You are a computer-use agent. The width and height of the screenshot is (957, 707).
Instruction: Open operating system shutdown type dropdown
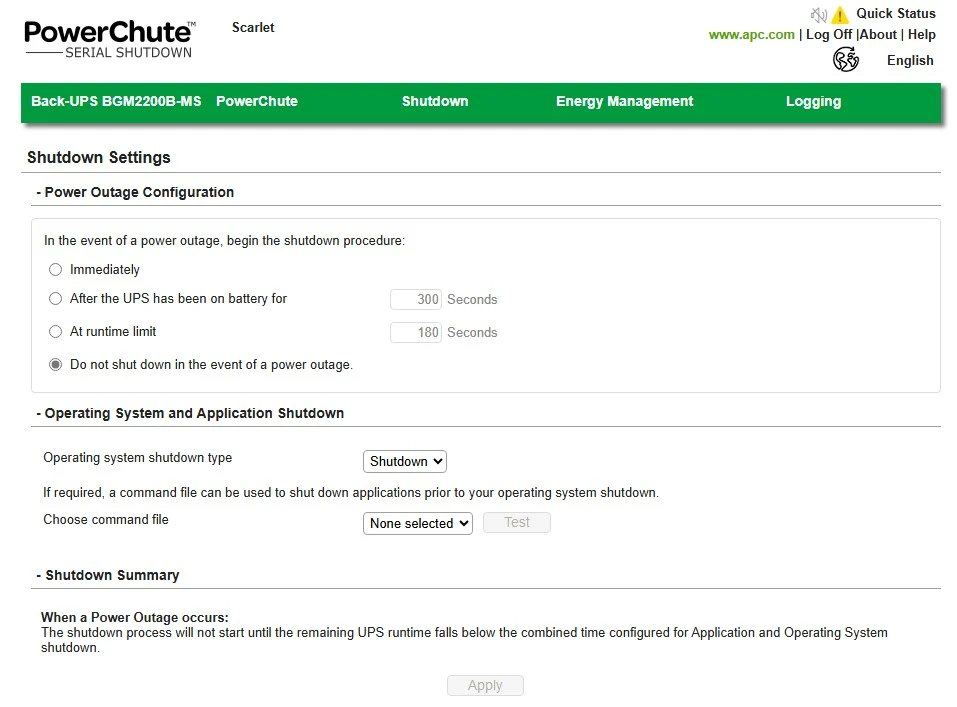click(405, 462)
